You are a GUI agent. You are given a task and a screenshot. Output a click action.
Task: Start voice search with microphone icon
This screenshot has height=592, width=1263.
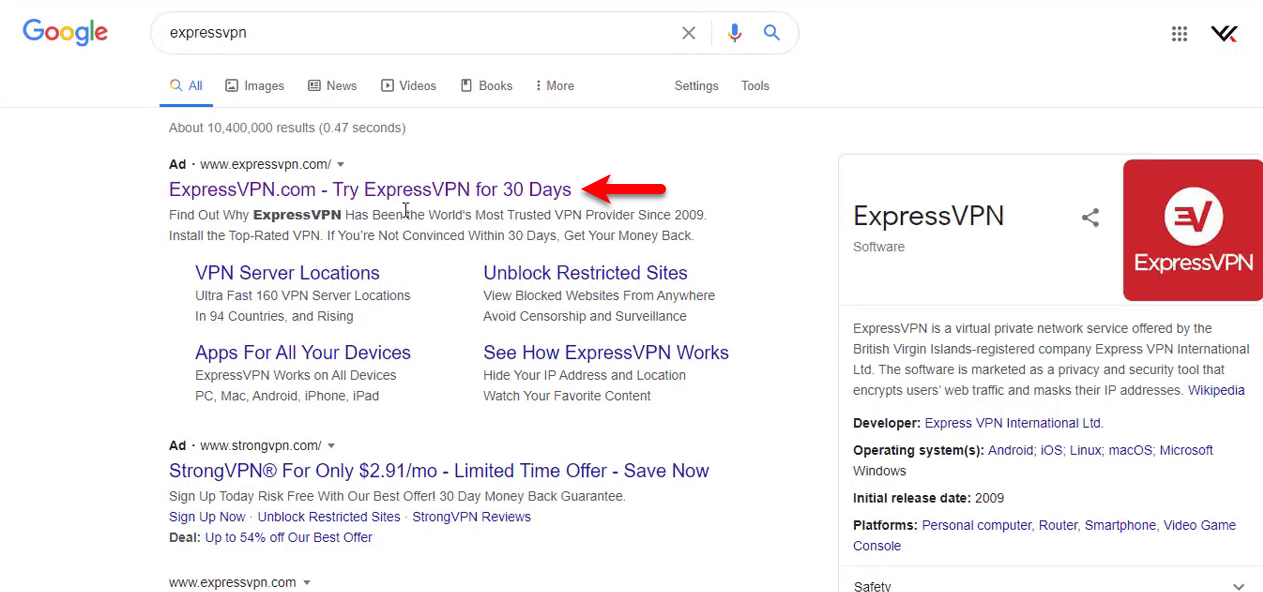pyautogui.click(x=735, y=33)
